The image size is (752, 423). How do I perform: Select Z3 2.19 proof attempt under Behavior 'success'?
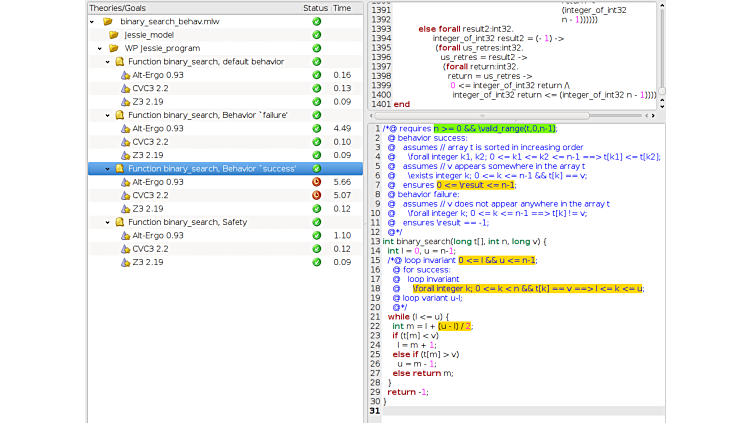[x=150, y=209]
